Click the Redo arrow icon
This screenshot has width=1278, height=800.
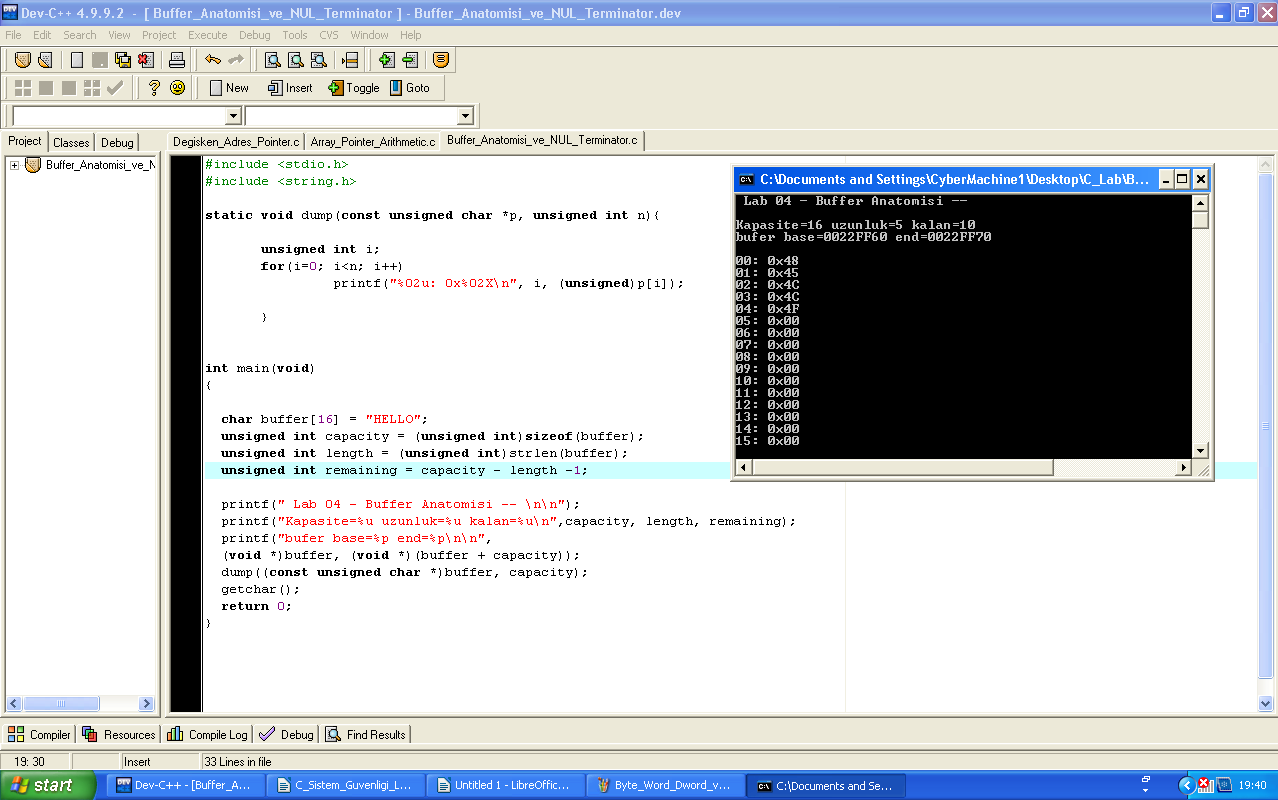pyautogui.click(x=236, y=60)
